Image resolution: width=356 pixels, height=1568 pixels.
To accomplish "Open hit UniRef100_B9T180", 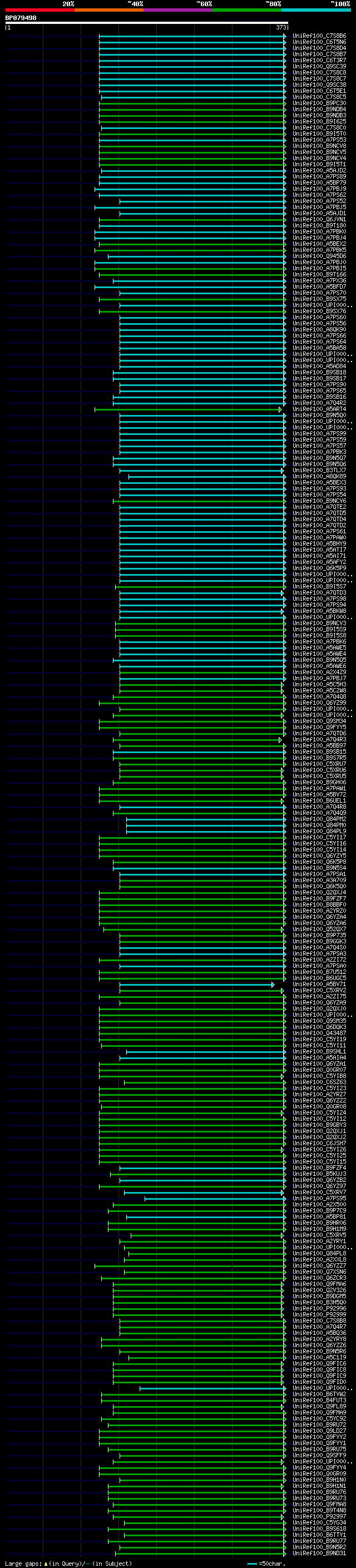I will [x=319, y=226].
